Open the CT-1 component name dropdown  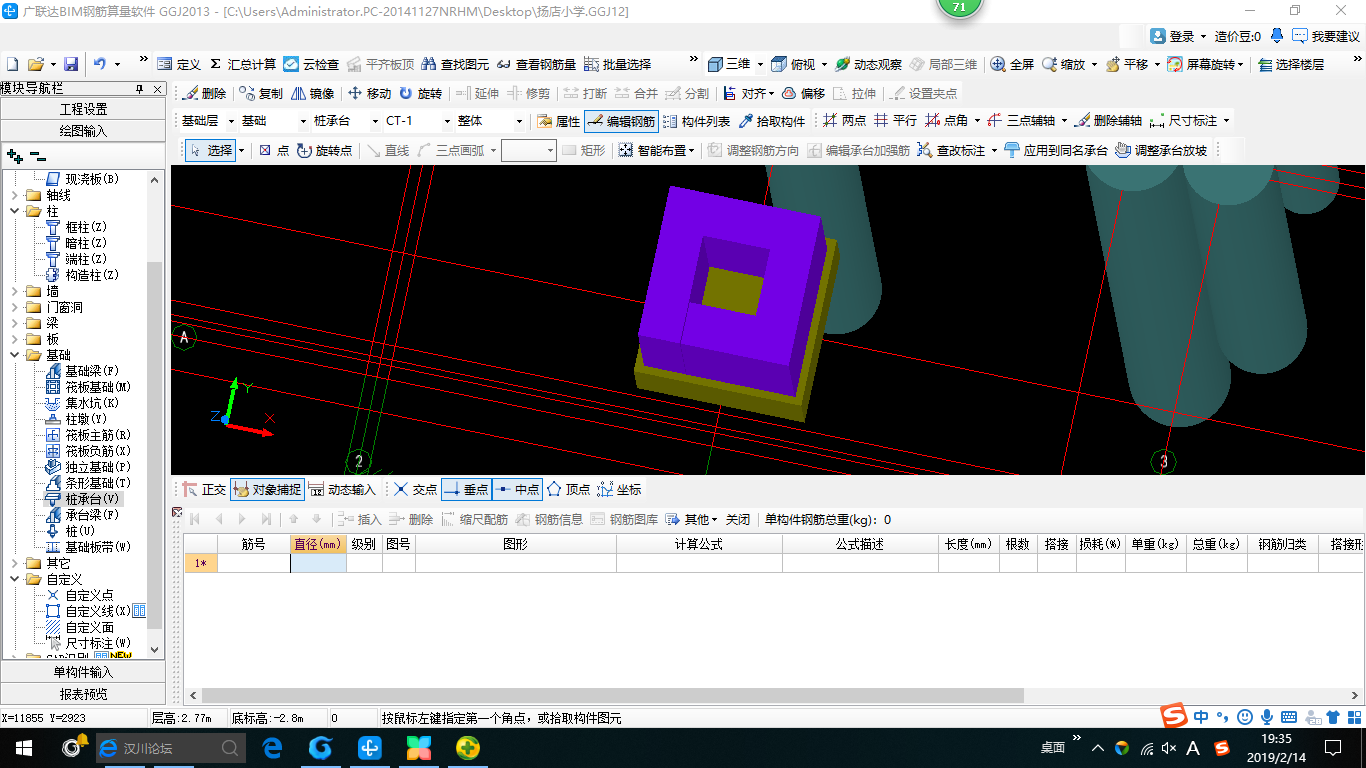(x=447, y=121)
